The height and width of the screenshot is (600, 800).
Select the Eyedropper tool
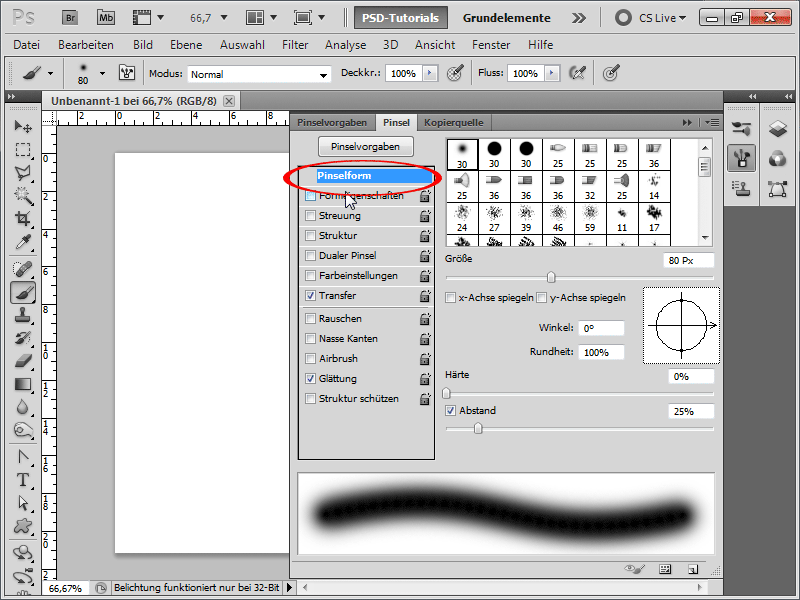(23, 242)
